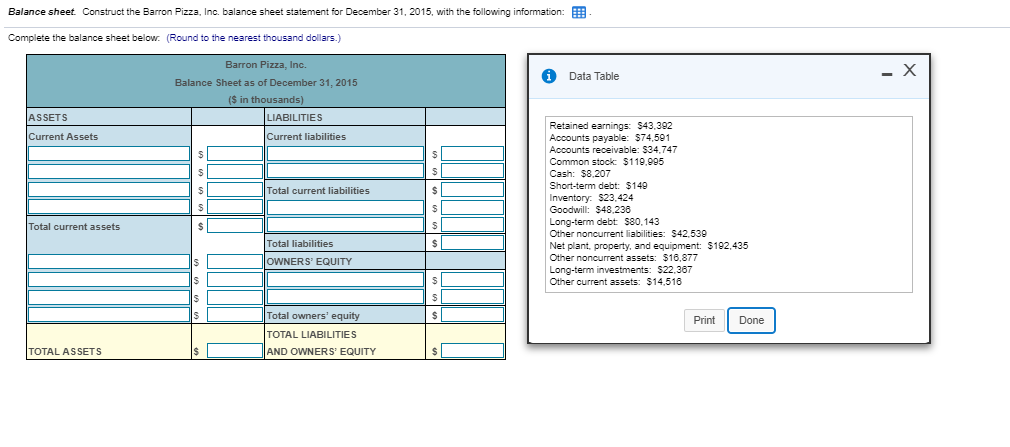Select first owners' equity amount field
Image resolution: width=1010 pixels, height=447 pixels.
click(x=473, y=280)
